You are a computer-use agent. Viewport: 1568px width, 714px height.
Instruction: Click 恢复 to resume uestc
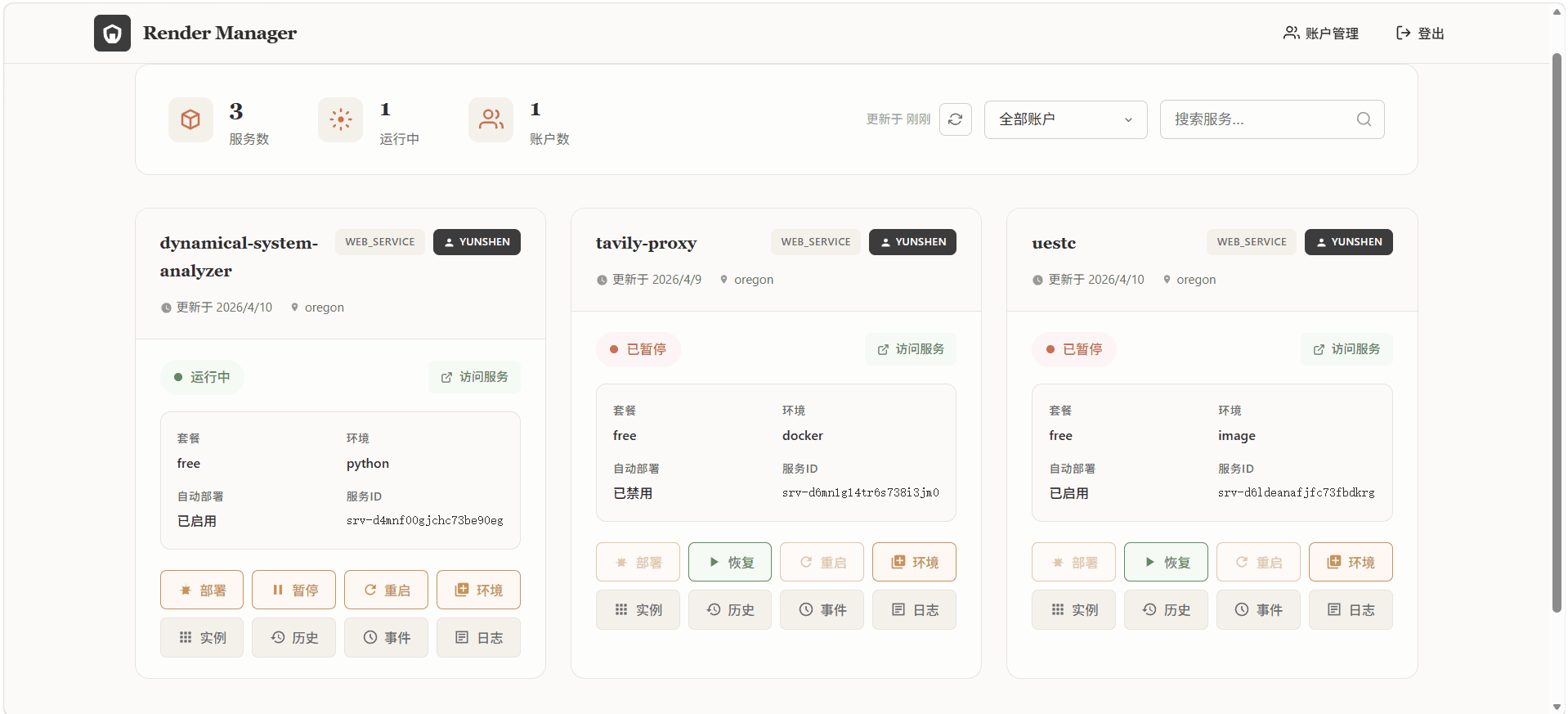click(x=1166, y=562)
